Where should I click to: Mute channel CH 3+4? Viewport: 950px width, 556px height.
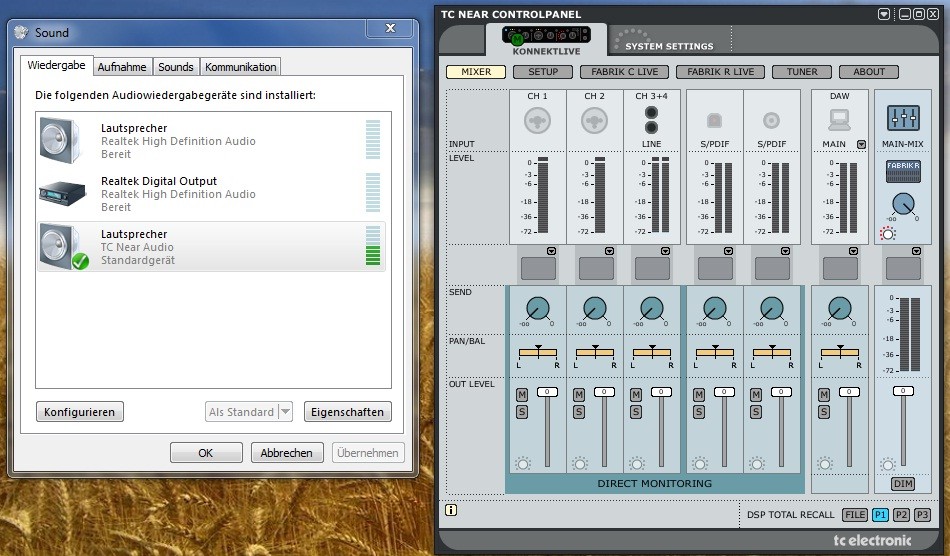pyautogui.click(x=636, y=395)
